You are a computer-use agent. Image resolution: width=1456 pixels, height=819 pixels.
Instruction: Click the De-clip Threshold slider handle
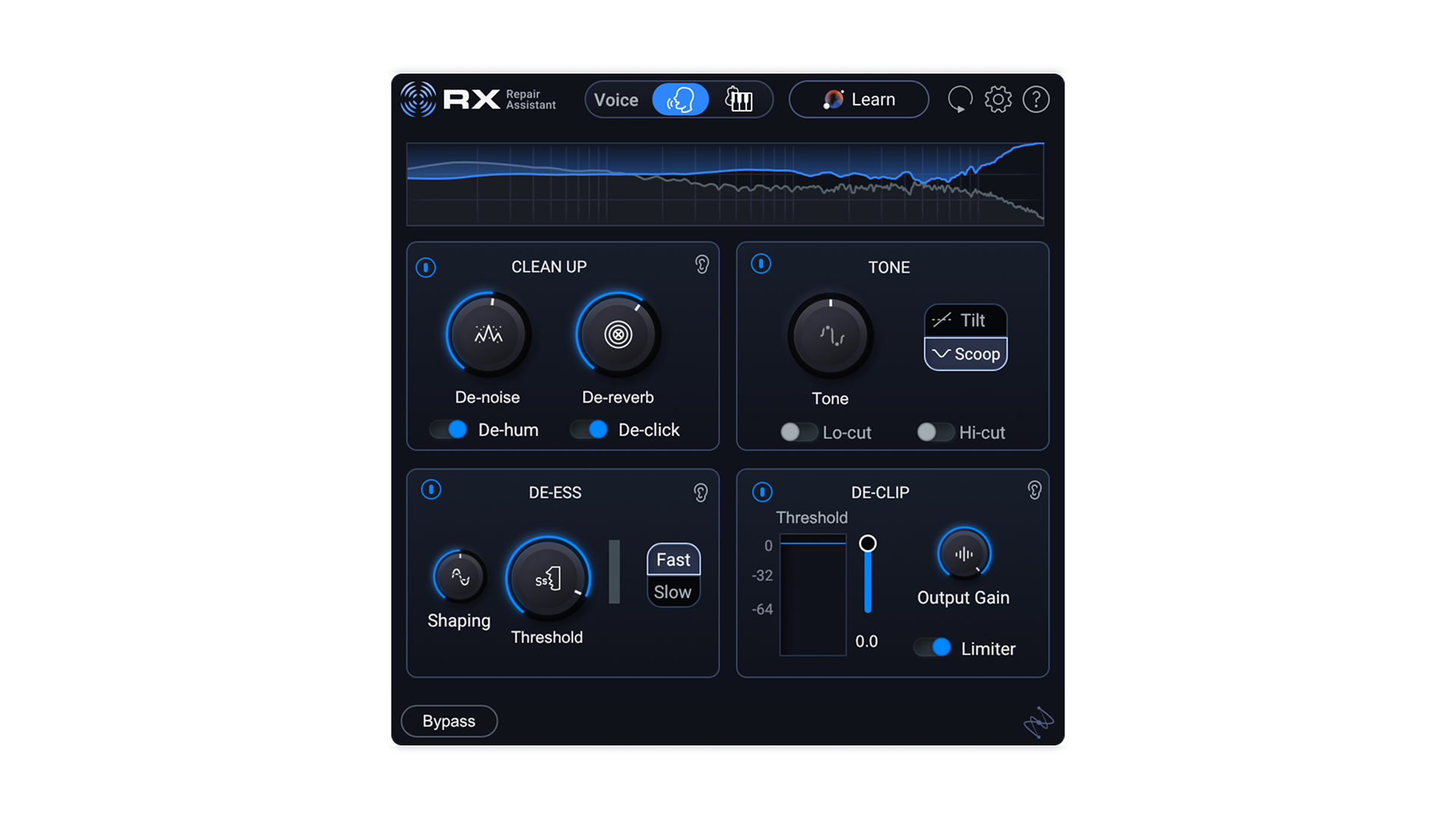868,544
